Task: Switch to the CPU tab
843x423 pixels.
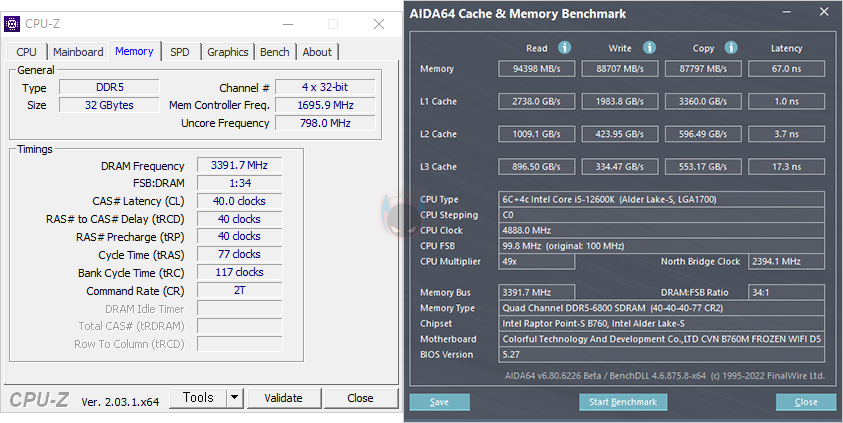Action: pos(26,52)
